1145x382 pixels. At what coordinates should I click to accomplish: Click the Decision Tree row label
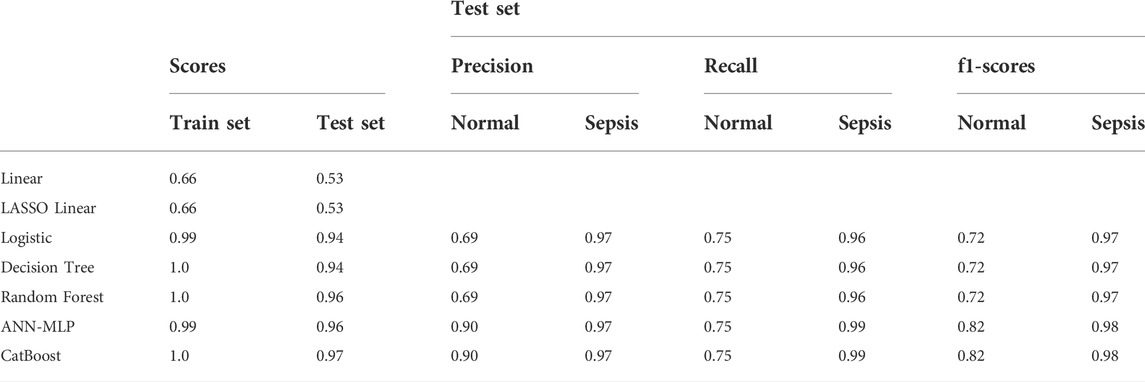coord(47,268)
